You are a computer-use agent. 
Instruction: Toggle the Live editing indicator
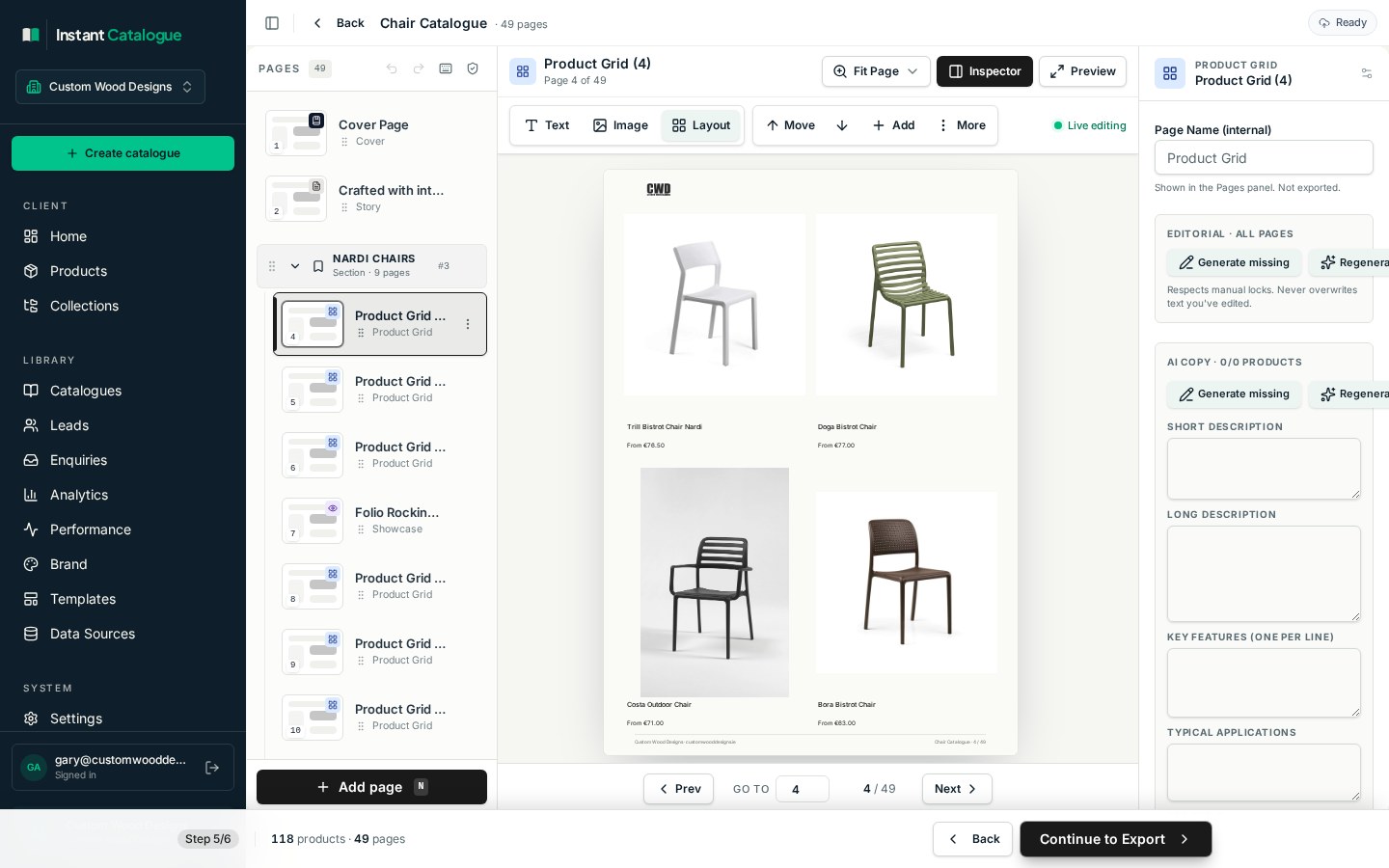[x=1090, y=125]
